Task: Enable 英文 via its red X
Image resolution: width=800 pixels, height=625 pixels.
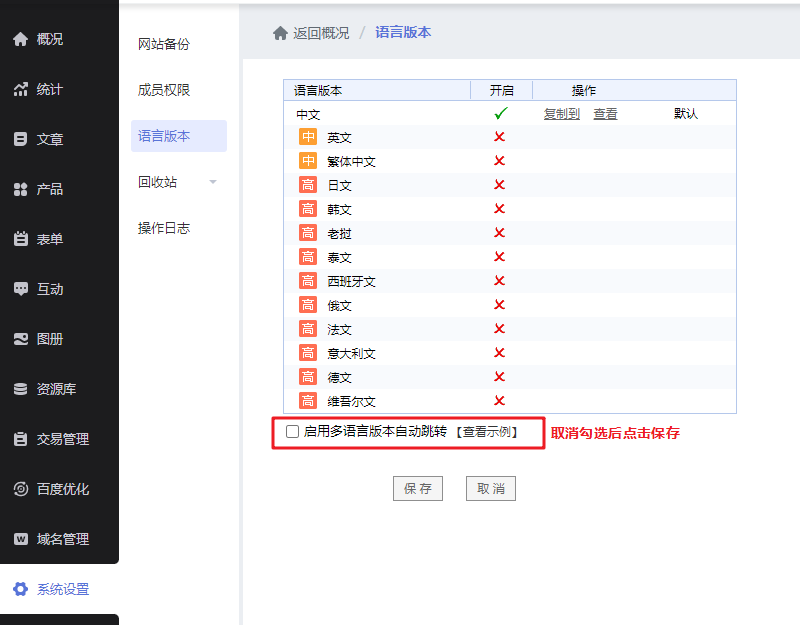Action: click(x=499, y=137)
